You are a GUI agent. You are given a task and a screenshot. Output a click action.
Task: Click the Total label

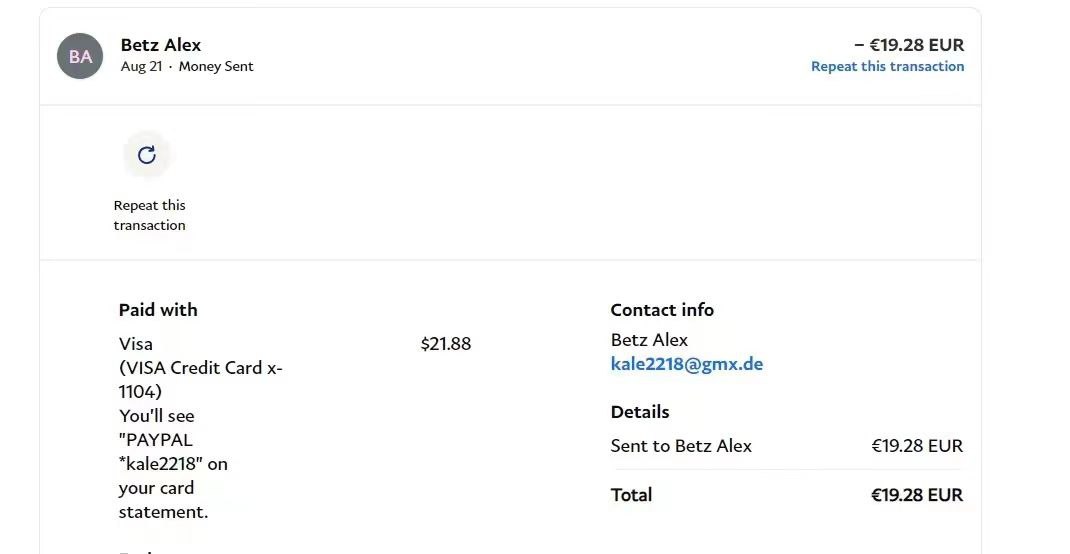631,495
